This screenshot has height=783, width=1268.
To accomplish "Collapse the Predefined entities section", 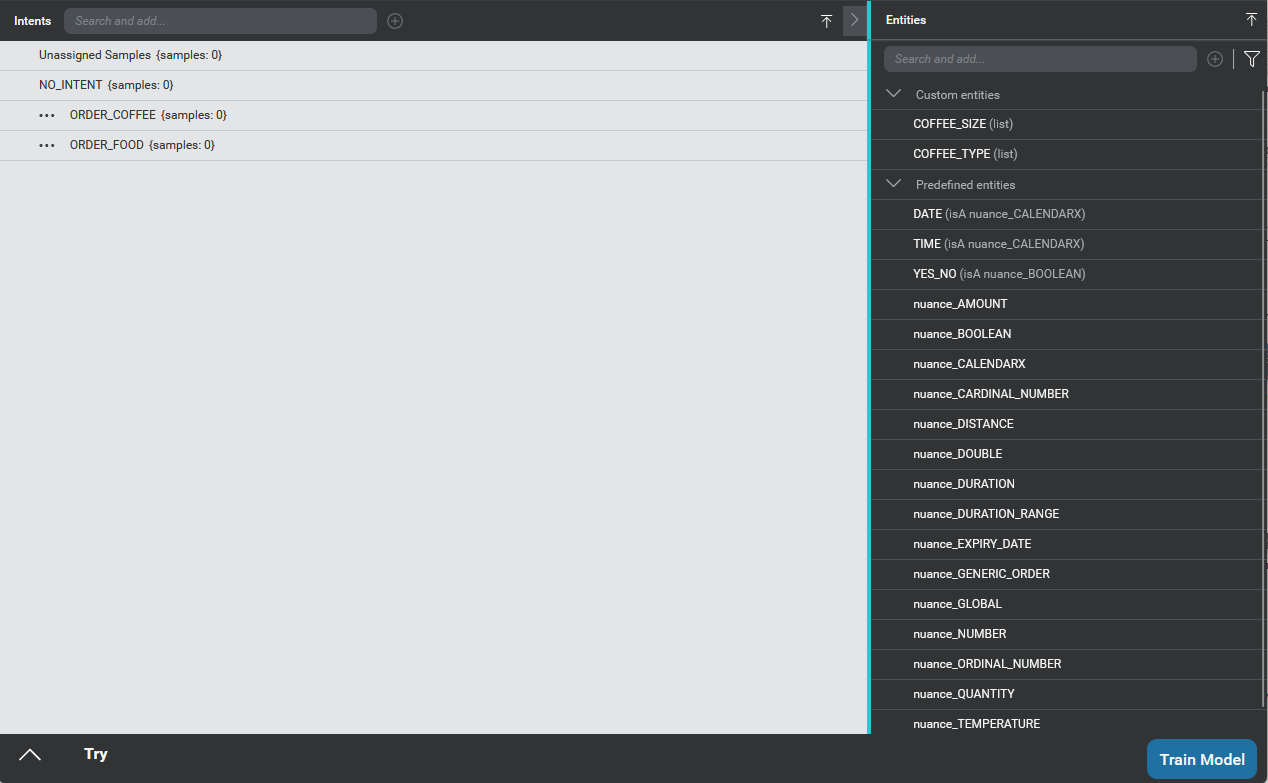I will click(894, 184).
